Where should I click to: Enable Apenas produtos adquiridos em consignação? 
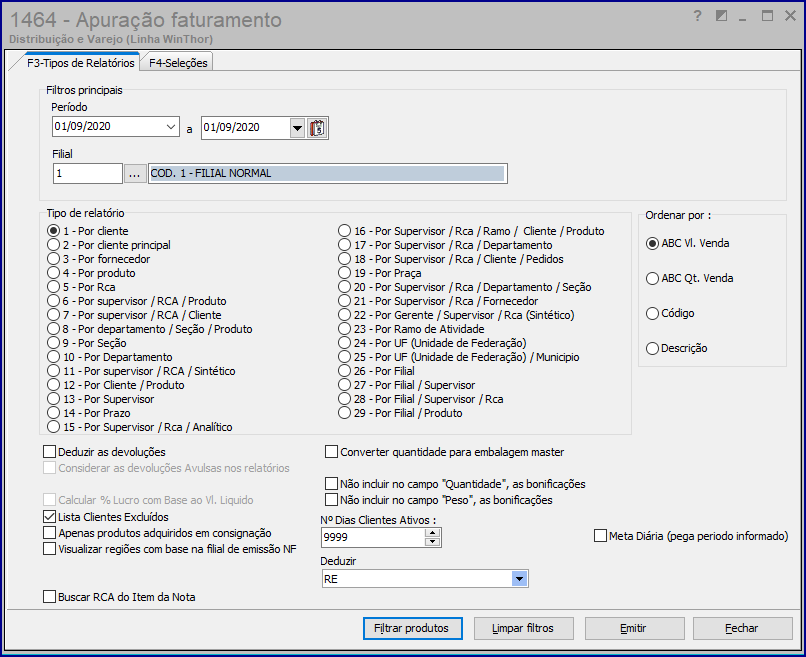157,533
